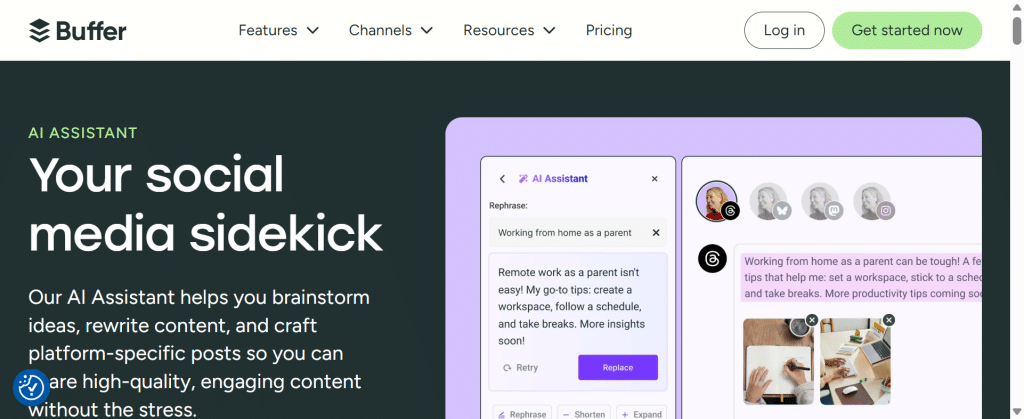Click the AI Assistant magic wand icon
The height and width of the screenshot is (419, 1024).
tap(523, 179)
